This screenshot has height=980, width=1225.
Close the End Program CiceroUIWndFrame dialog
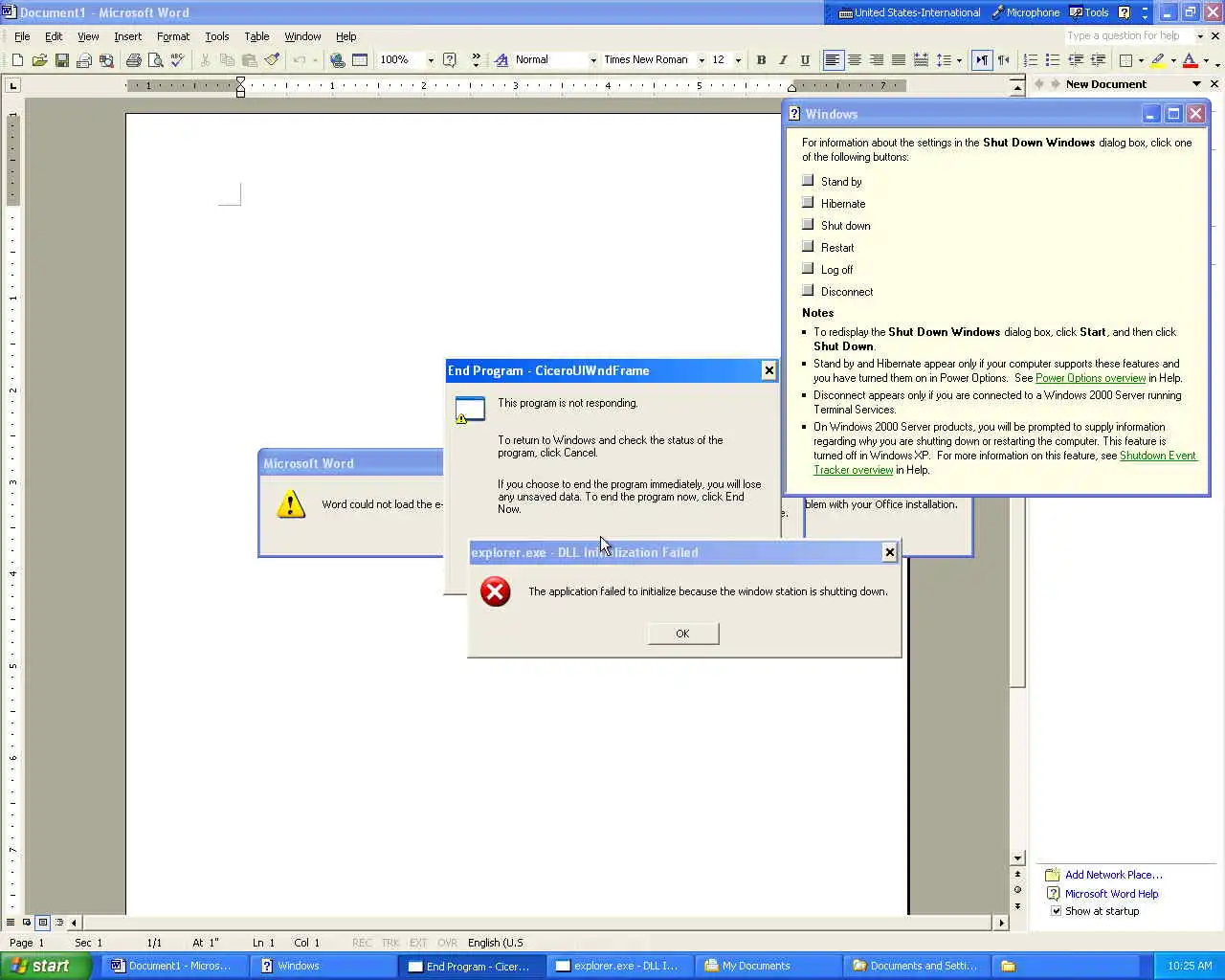pyautogui.click(x=768, y=370)
